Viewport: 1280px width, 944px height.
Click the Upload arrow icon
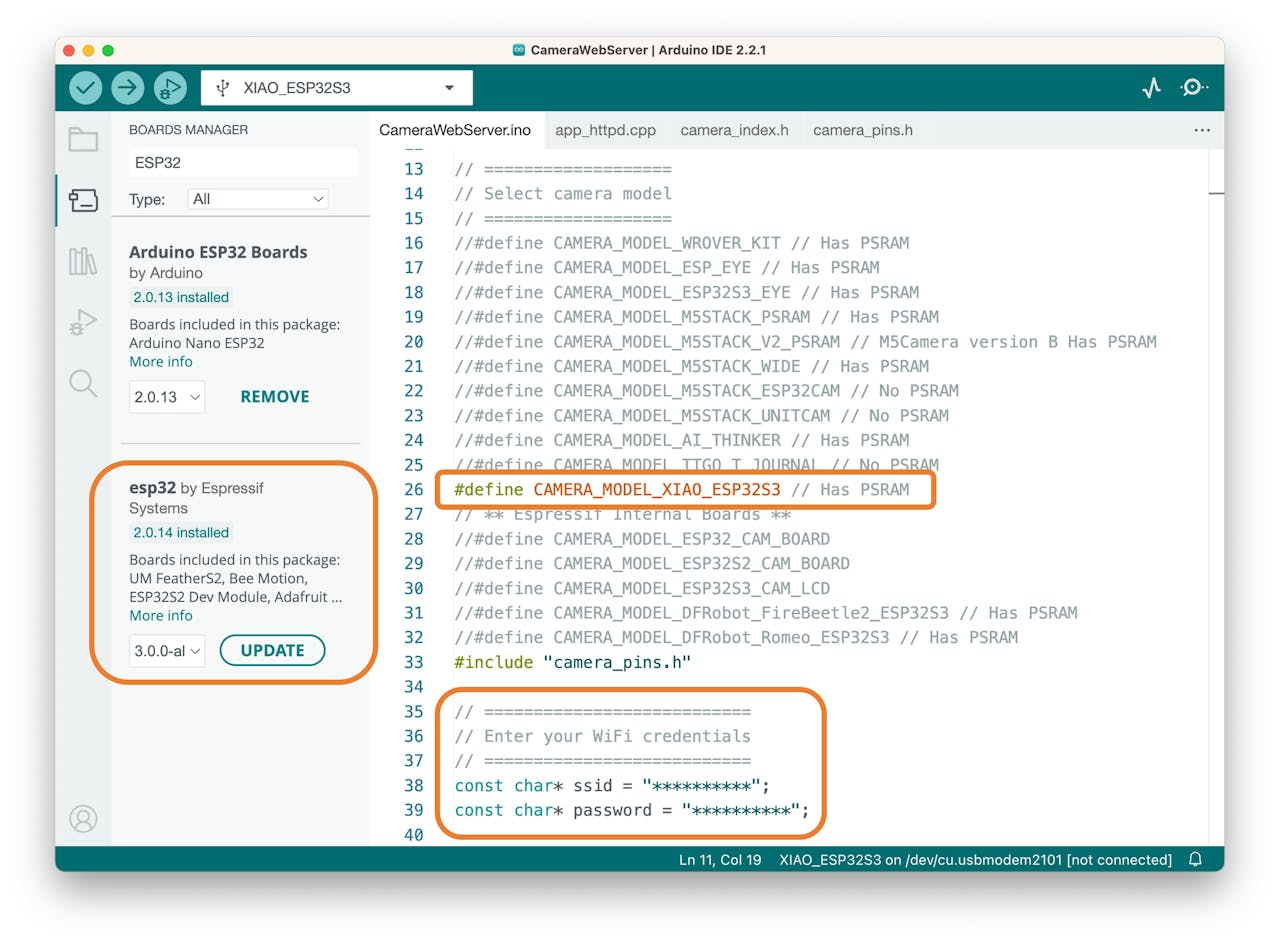tap(128, 88)
